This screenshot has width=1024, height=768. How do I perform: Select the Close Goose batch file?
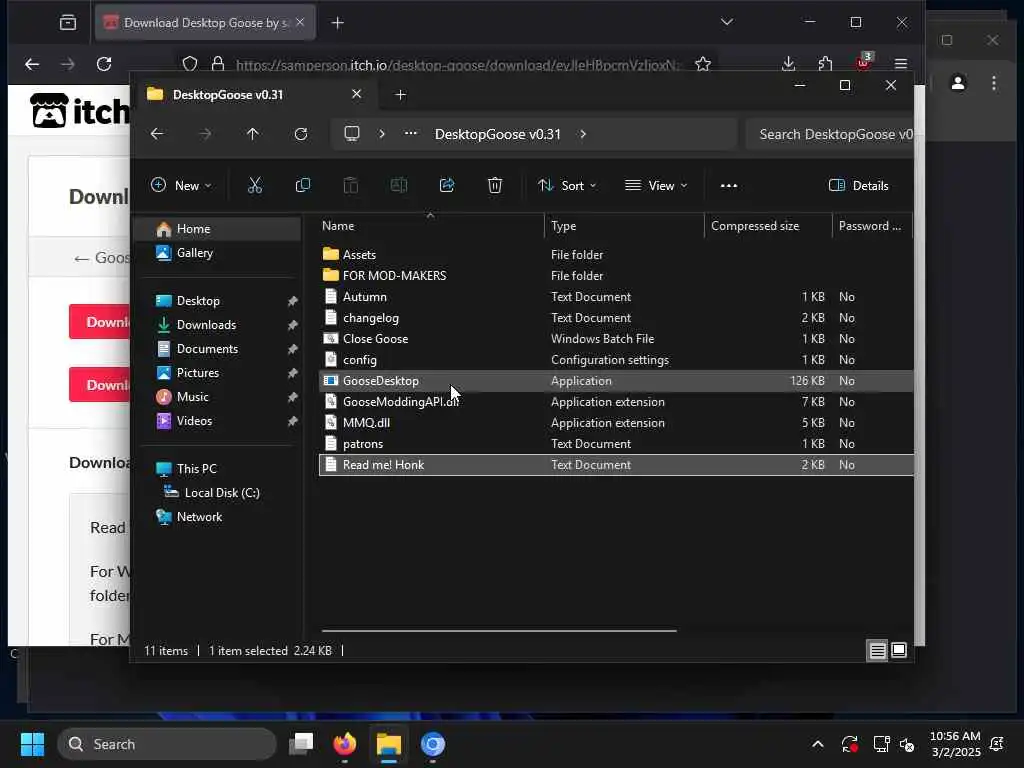click(x=616, y=339)
